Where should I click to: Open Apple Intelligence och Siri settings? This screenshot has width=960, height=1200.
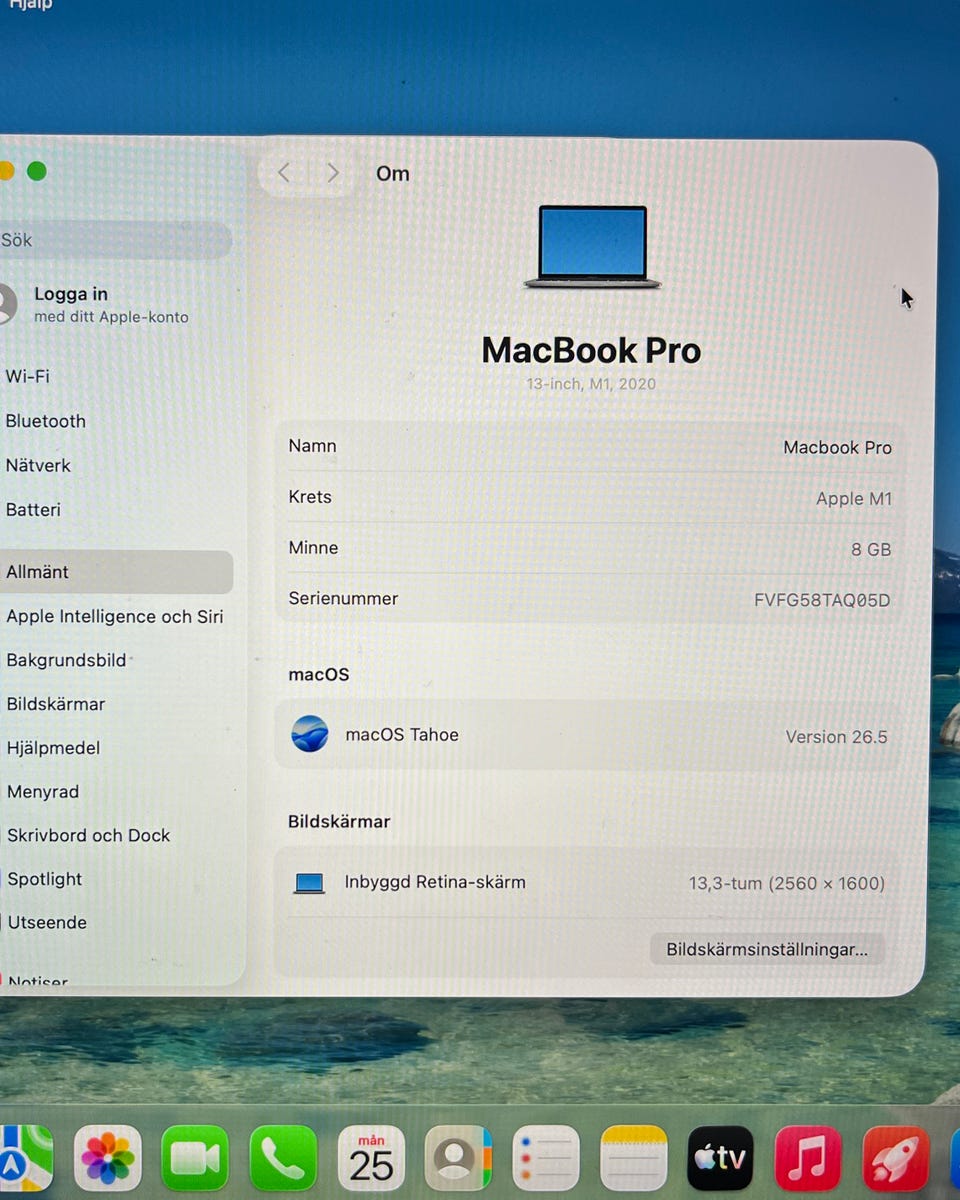pos(114,616)
